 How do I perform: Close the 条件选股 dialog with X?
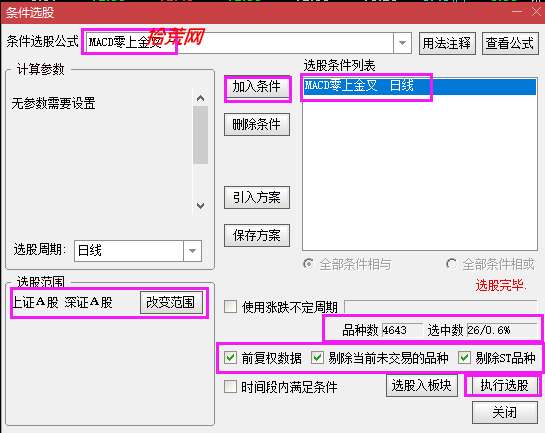[536, 12]
